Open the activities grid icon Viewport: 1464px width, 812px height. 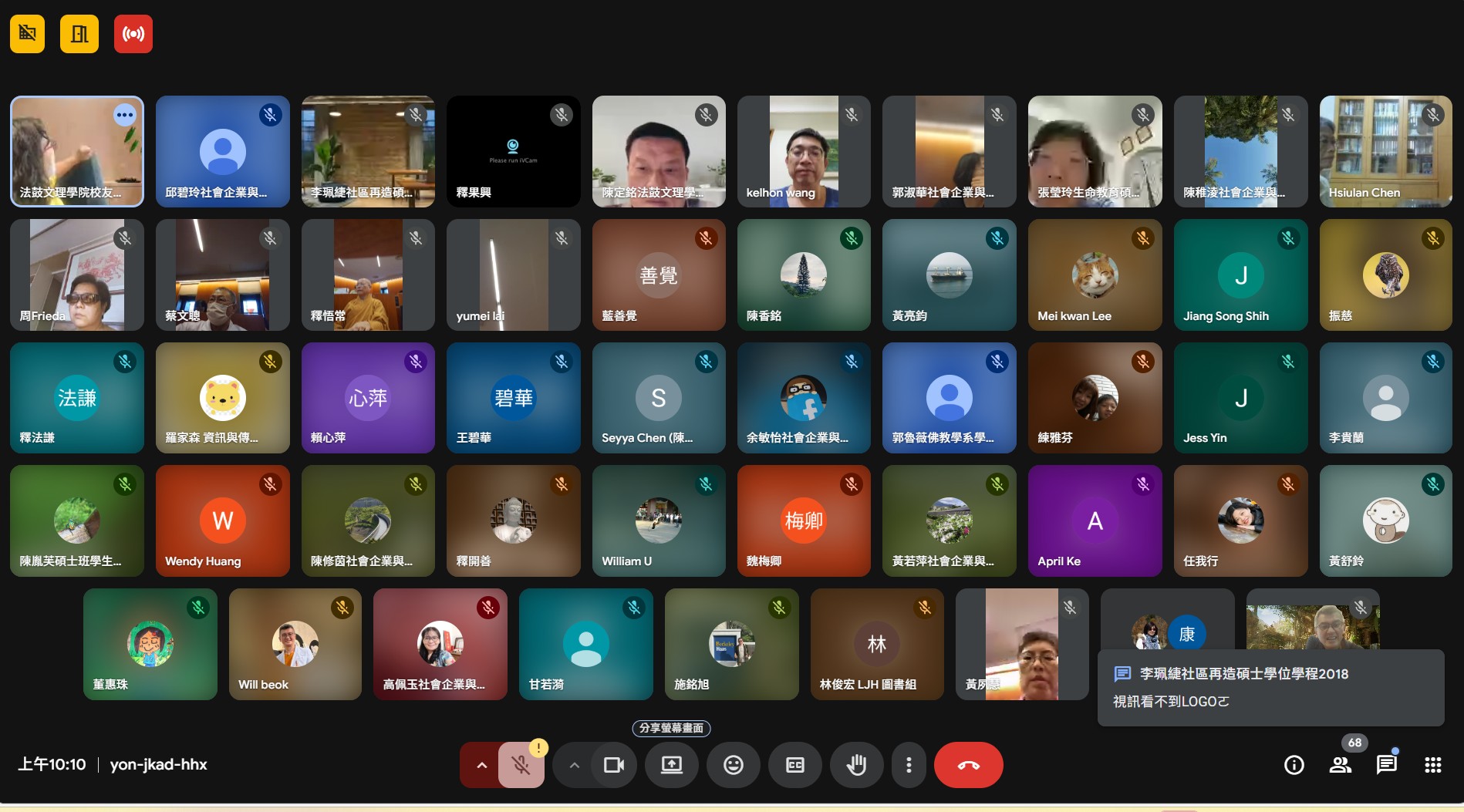pos(1432,765)
